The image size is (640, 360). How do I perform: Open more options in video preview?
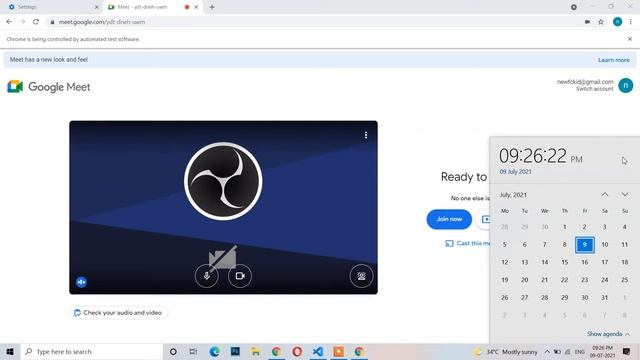pyautogui.click(x=366, y=135)
